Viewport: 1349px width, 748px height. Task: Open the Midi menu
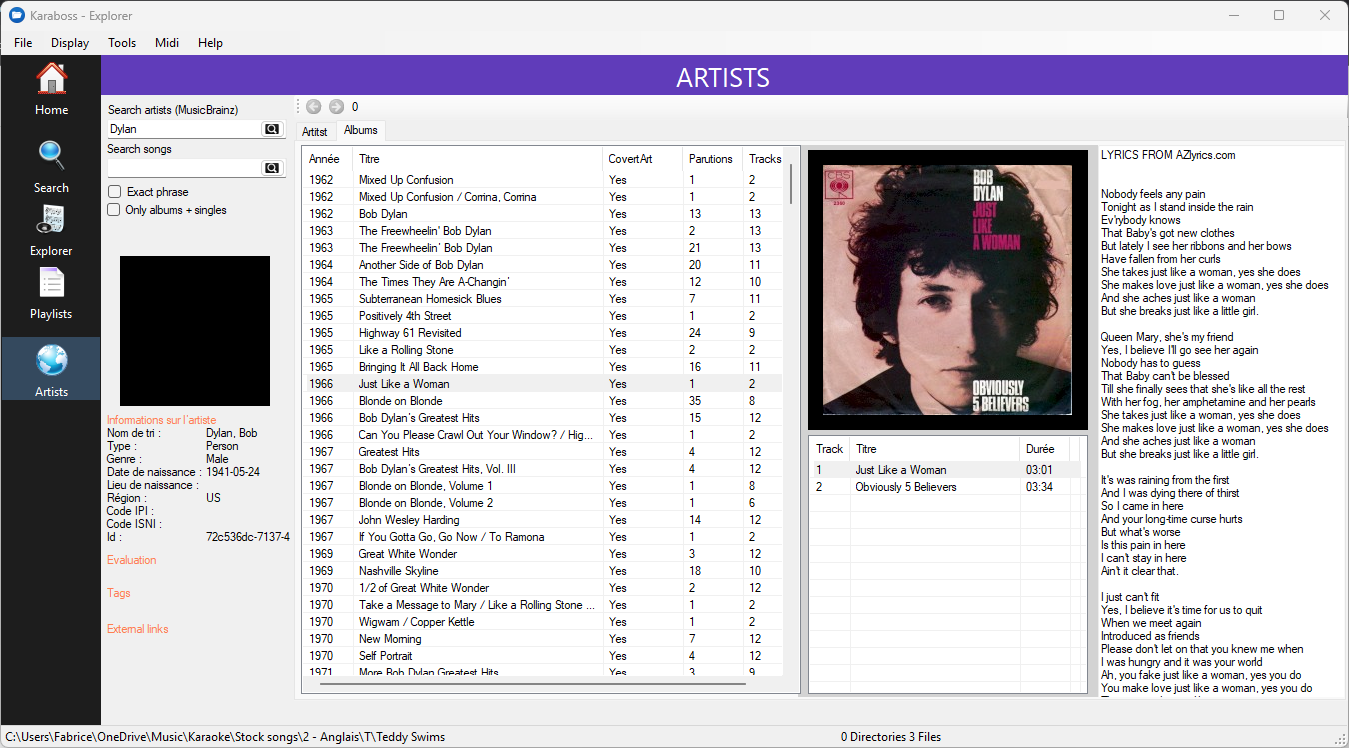click(x=167, y=43)
